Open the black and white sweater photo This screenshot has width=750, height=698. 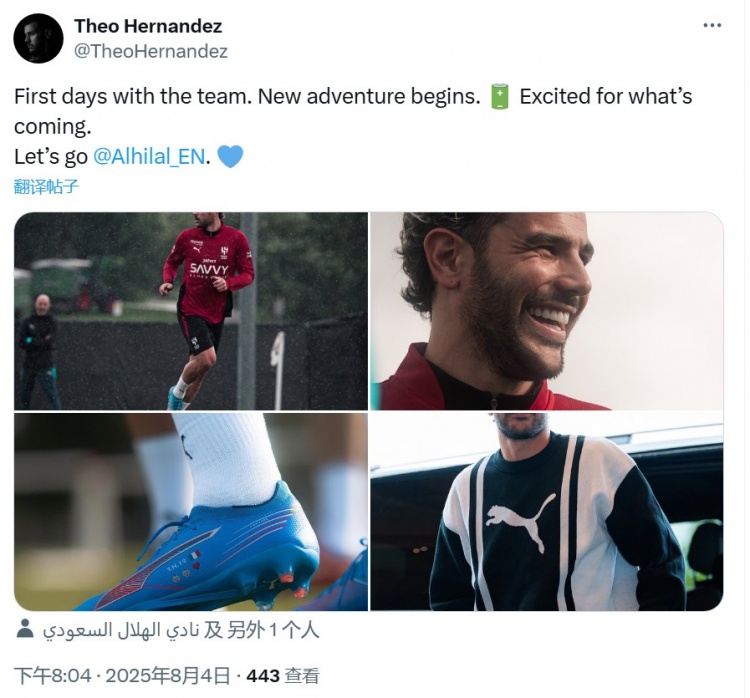pyautogui.click(x=547, y=512)
